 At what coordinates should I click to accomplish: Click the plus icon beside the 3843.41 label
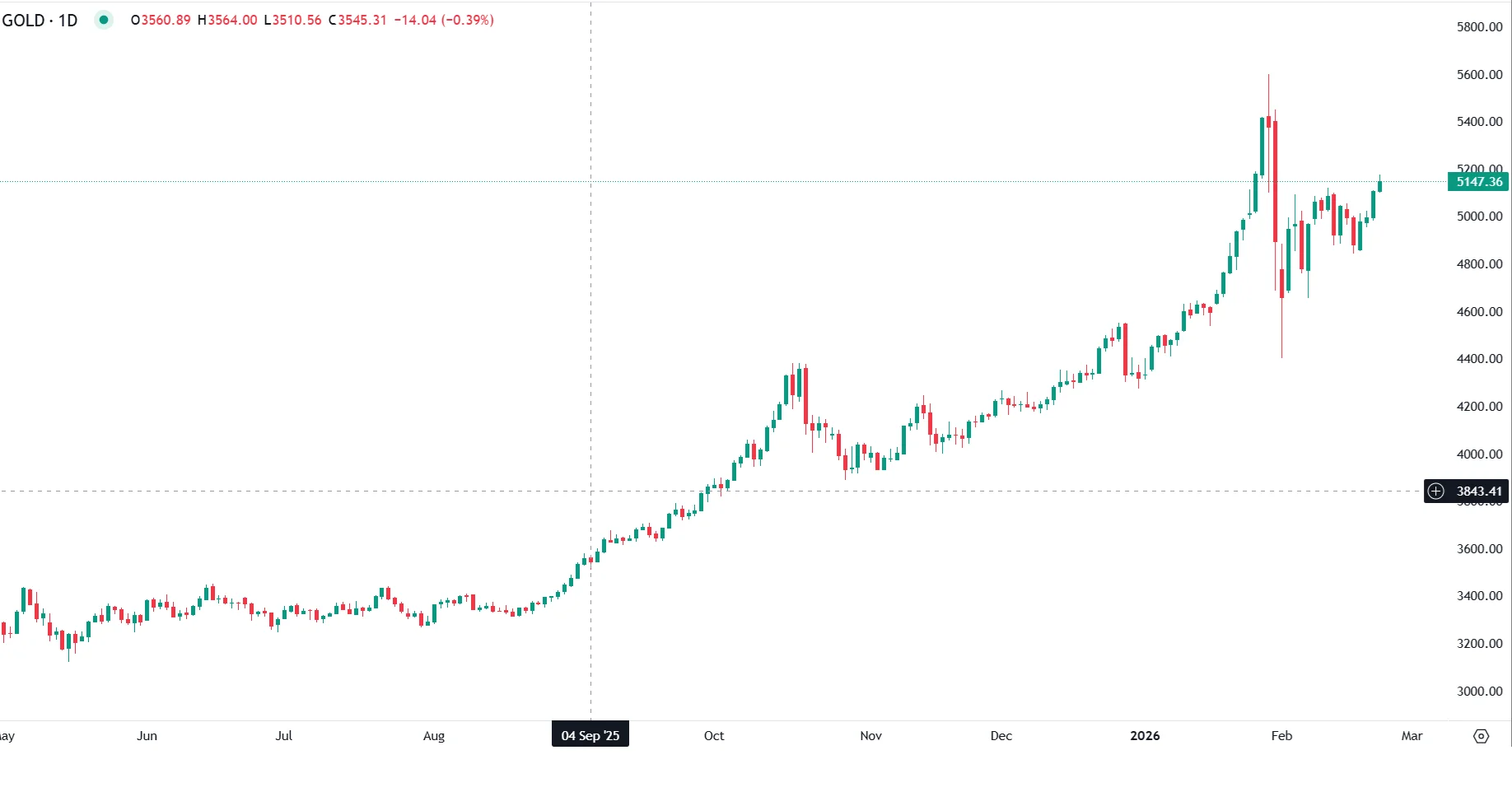1436,492
